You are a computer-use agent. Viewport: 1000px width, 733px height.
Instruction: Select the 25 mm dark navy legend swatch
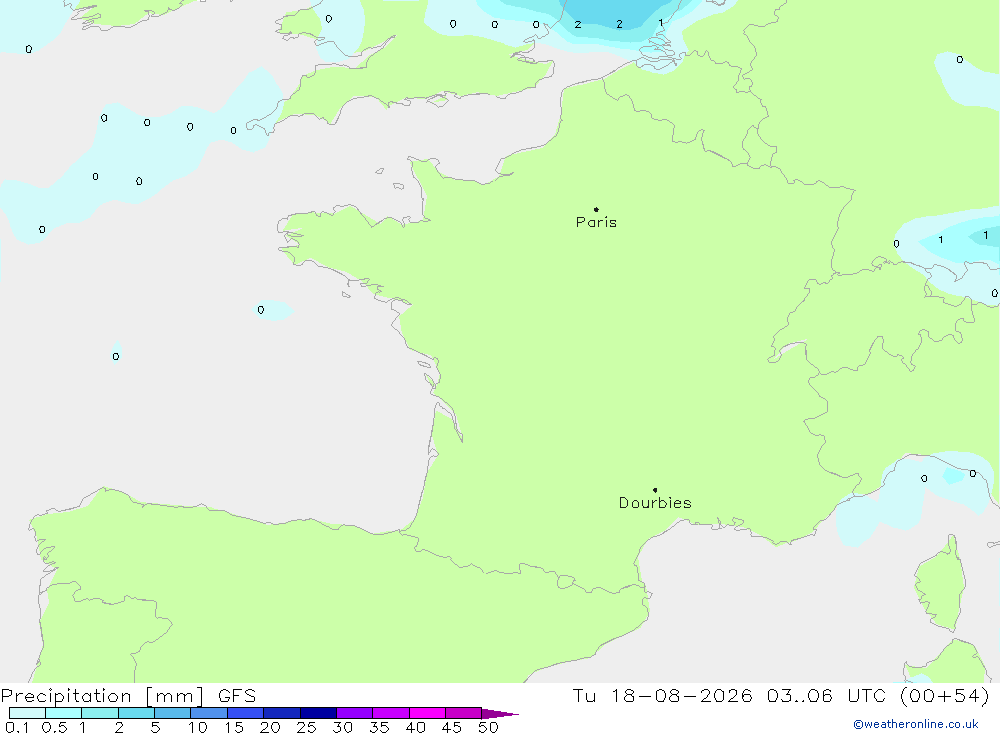pyautogui.click(x=318, y=713)
